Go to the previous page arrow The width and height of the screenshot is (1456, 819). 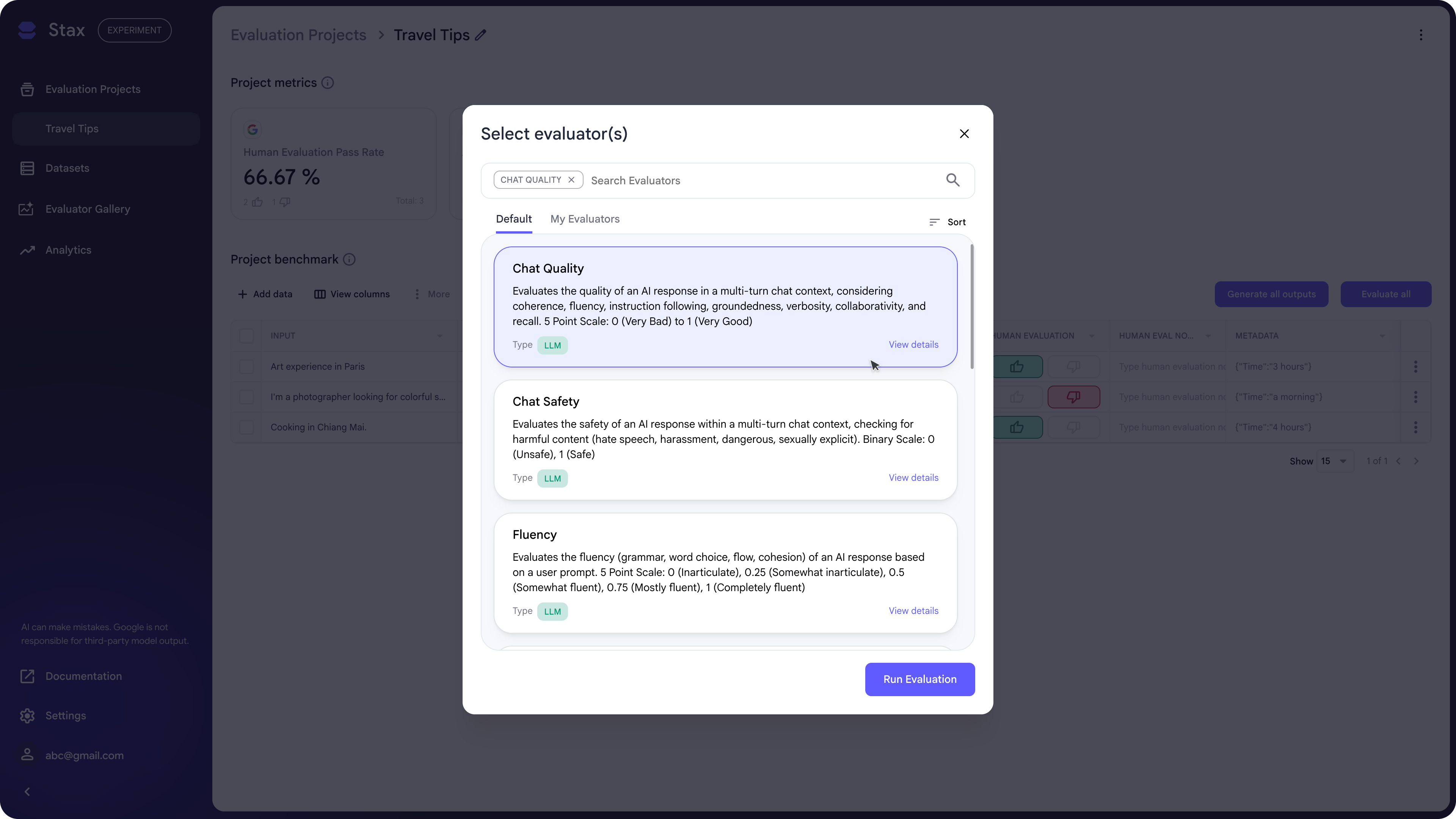(x=1398, y=461)
